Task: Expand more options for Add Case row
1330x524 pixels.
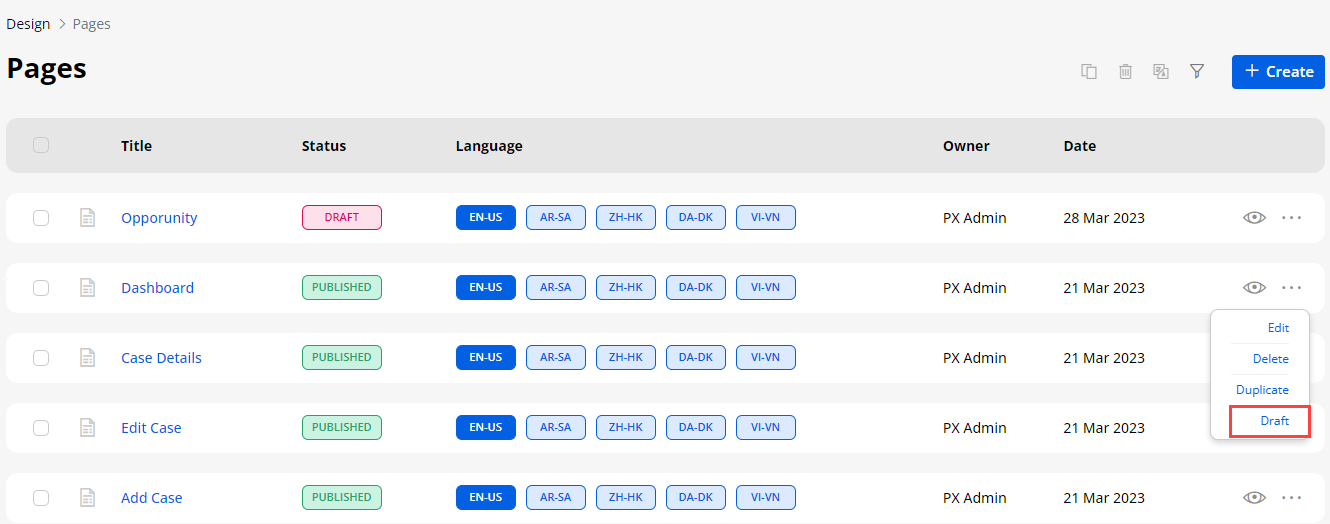Action: tap(1291, 497)
